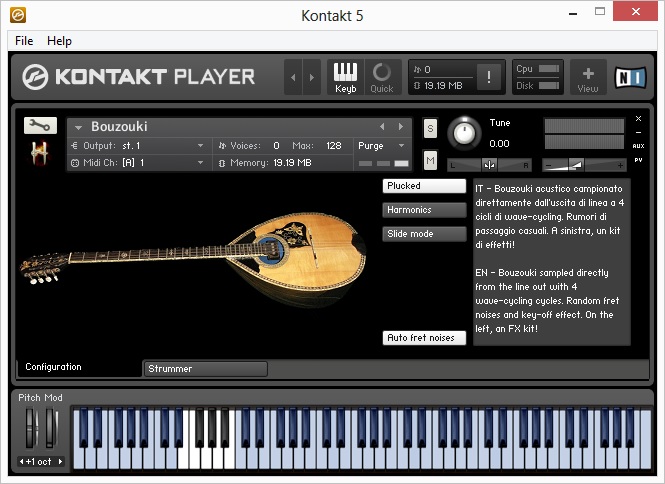Switch to previous preset beside Bouzouki name
The image size is (665, 484).
click(382, 126)
